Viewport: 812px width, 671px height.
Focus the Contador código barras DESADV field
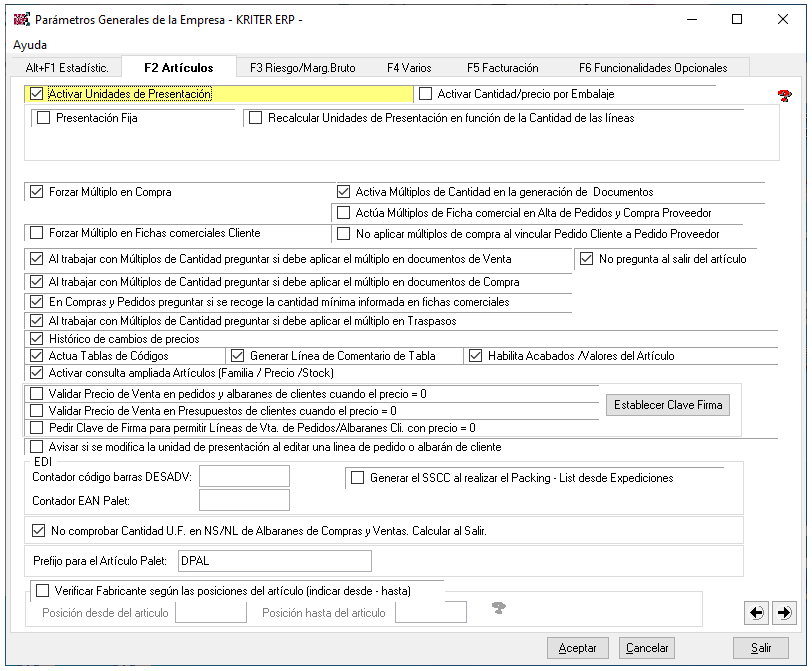pyautogui.click(x=244, y=476)
